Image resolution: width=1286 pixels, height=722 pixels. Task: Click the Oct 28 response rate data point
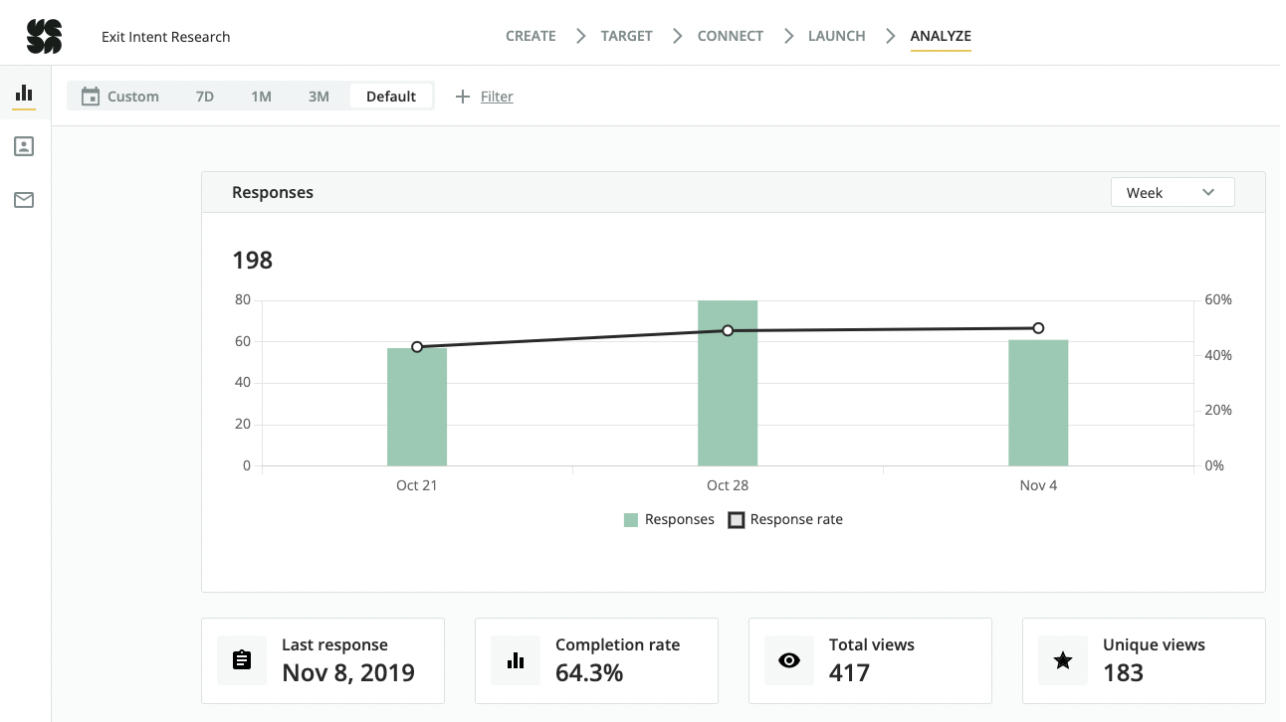click(x=728, y=330)
